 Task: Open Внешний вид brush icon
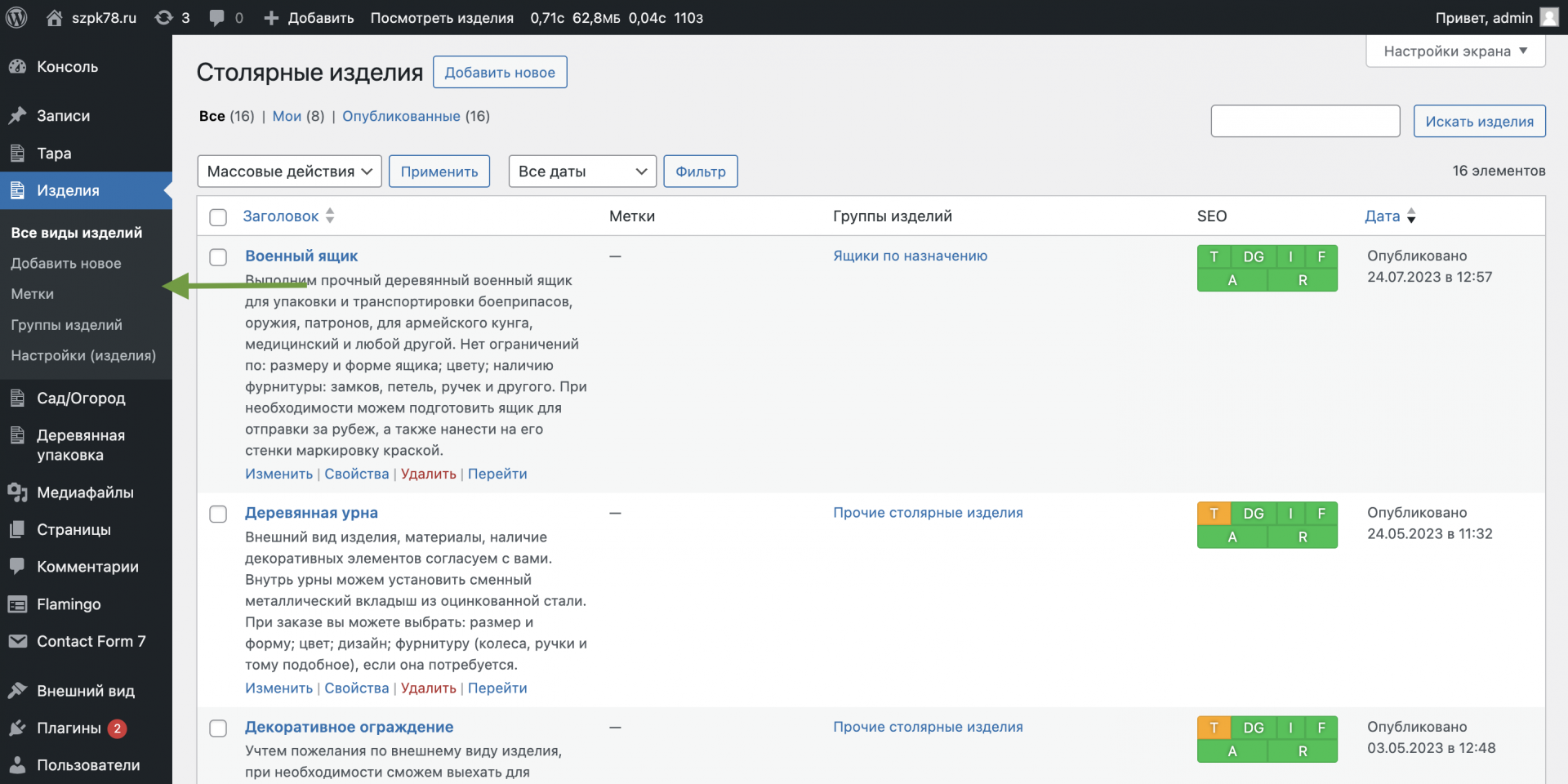tap(17, 691)
